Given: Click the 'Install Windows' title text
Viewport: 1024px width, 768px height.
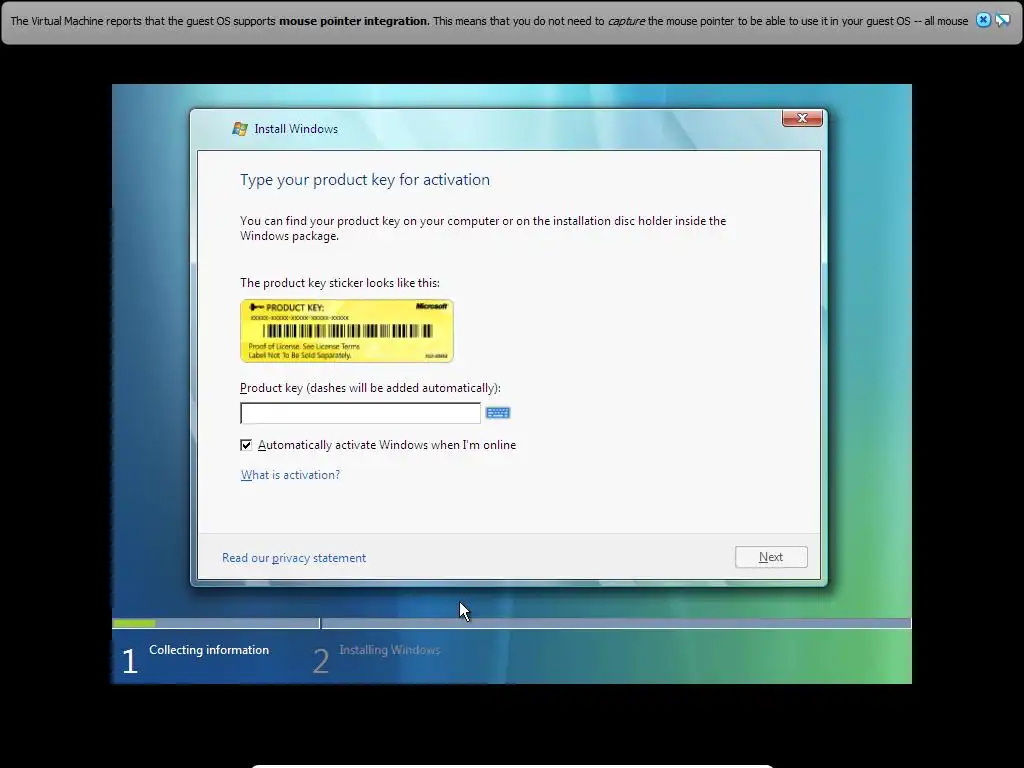Looking at the screenshot, I should click(x=296, y=129).
